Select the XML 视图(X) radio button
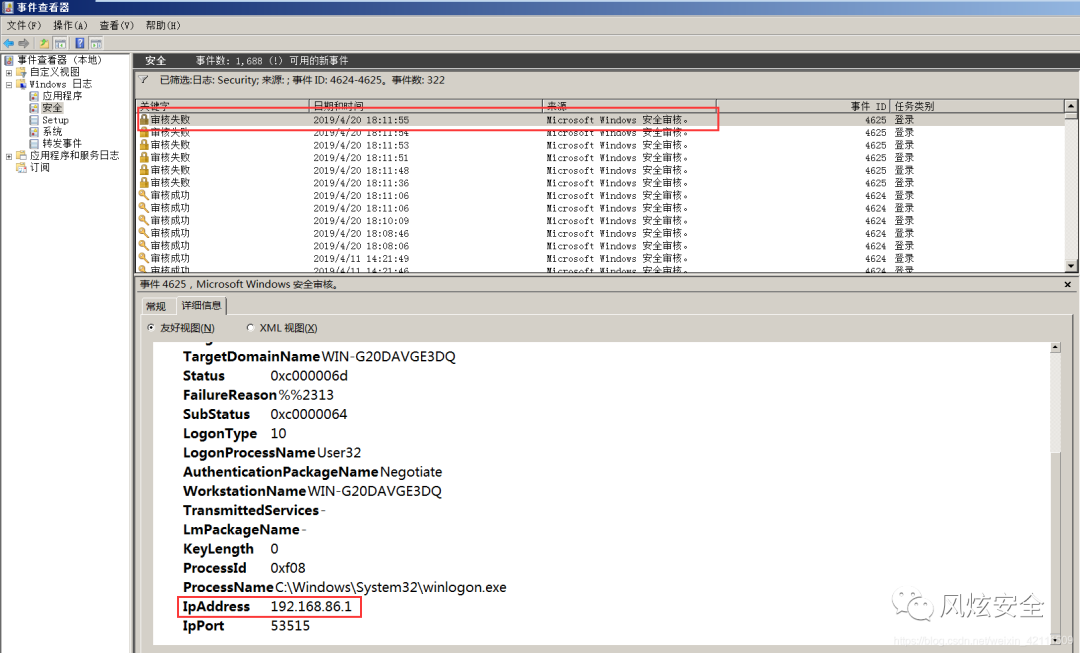The image size is (1080, 653). [x=250, y=328]
